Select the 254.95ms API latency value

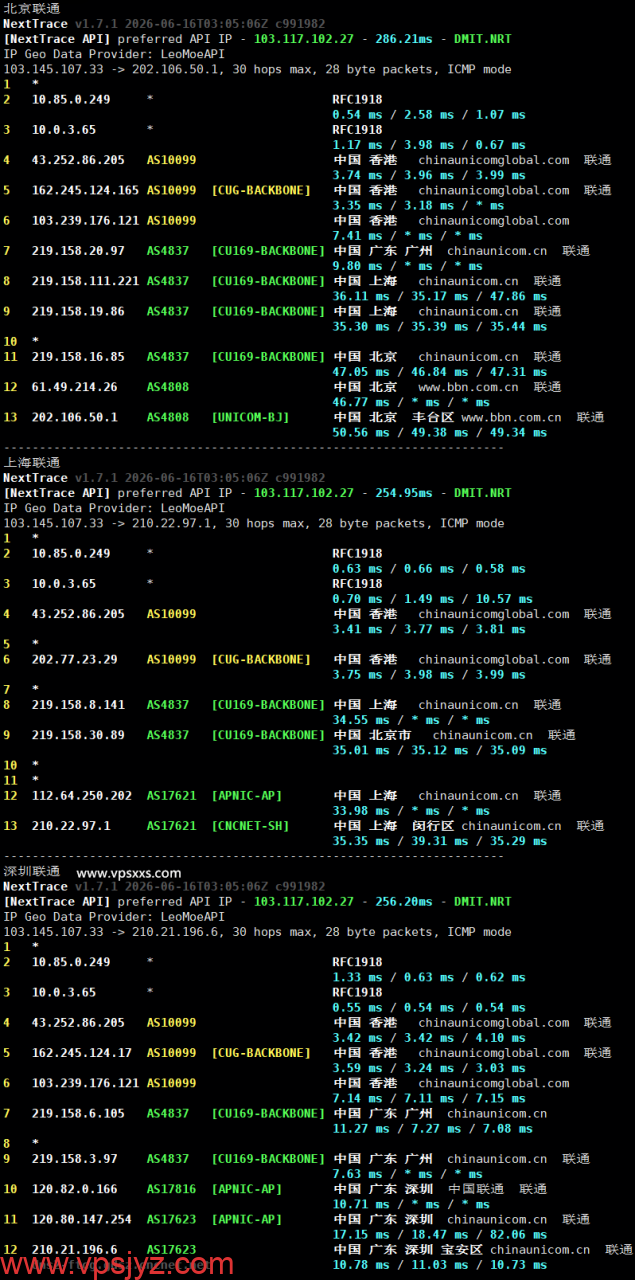pyautogui.click(x=404, y=493)
